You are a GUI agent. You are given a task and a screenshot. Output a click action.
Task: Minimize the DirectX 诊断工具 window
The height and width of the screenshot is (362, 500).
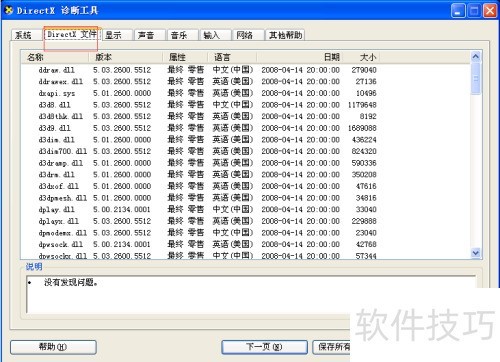458,11
